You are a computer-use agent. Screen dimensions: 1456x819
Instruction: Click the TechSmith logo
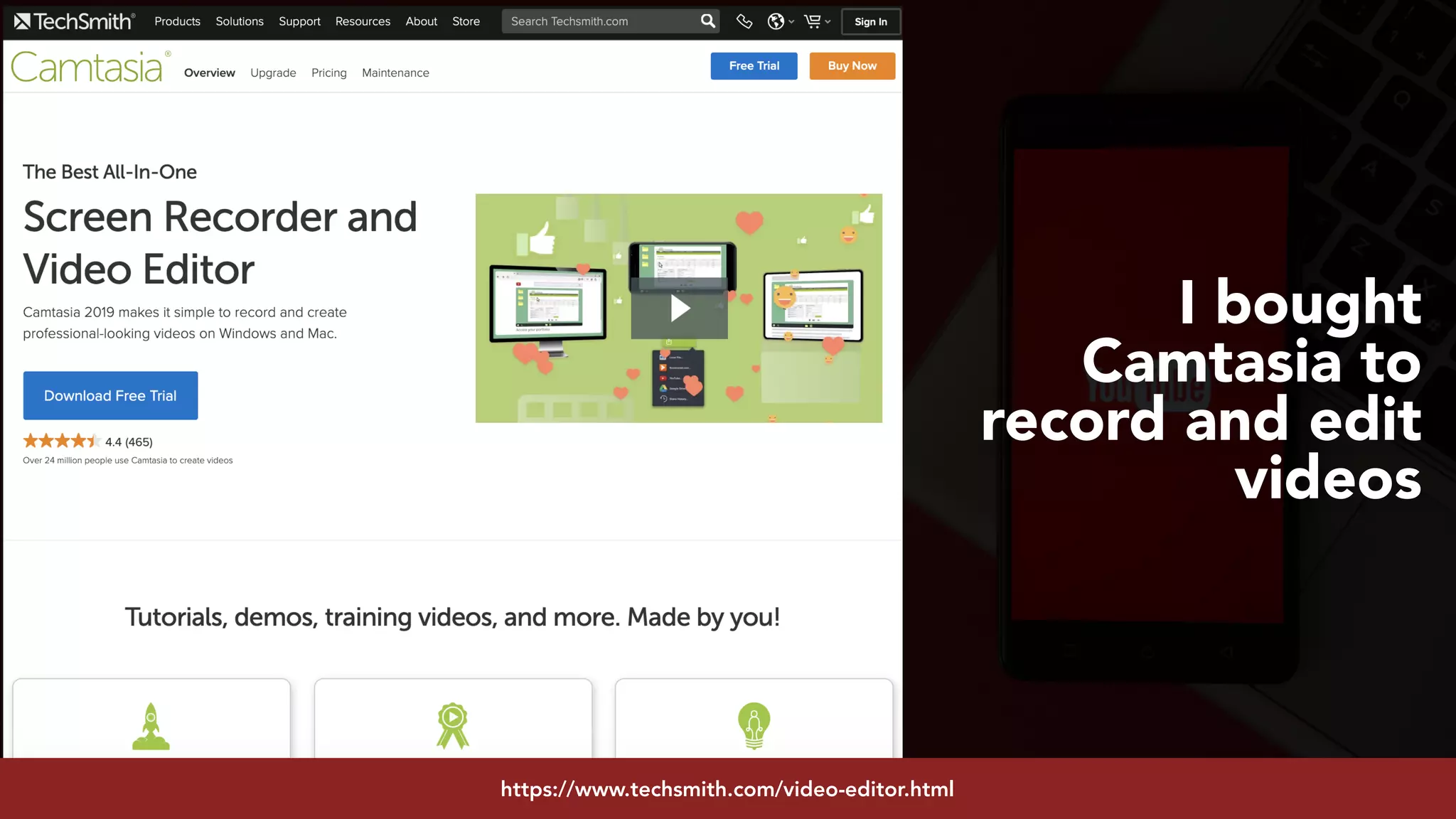pos(74,21)
